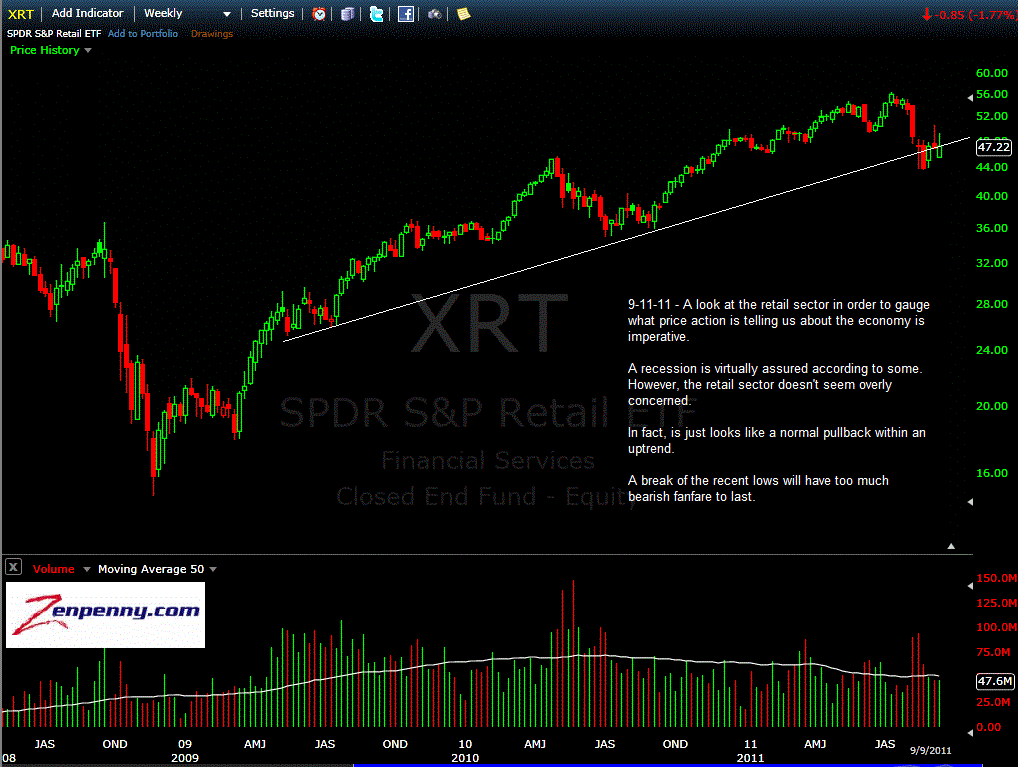1018x767 pixels.
Task: Click the 'A recession is virtually assured' note paragraph
Action: [x=775, y=384]
